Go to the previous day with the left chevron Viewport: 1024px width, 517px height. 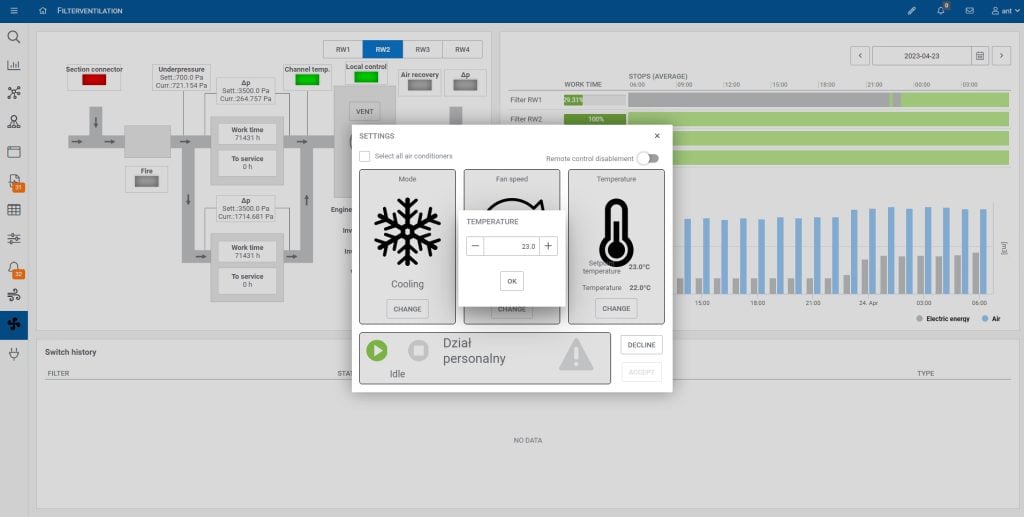(x=859, y=56)
